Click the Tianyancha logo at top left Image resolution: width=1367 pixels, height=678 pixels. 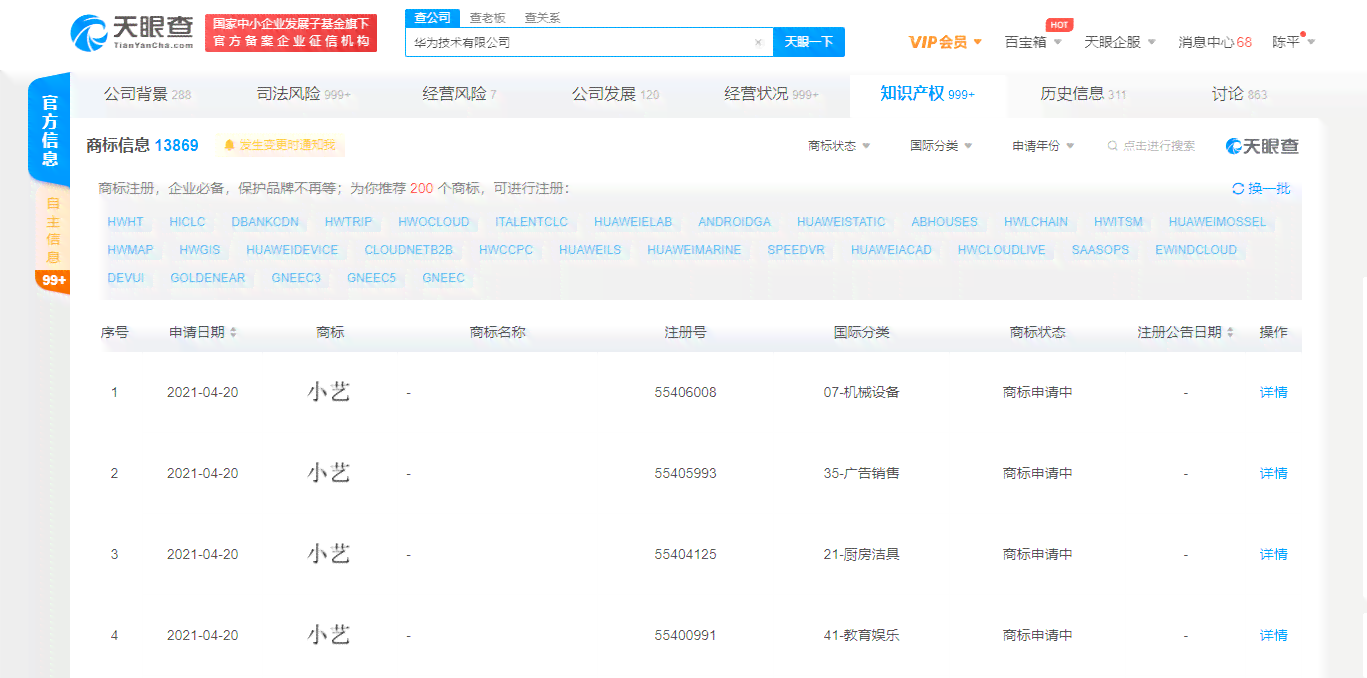point(132,32)
